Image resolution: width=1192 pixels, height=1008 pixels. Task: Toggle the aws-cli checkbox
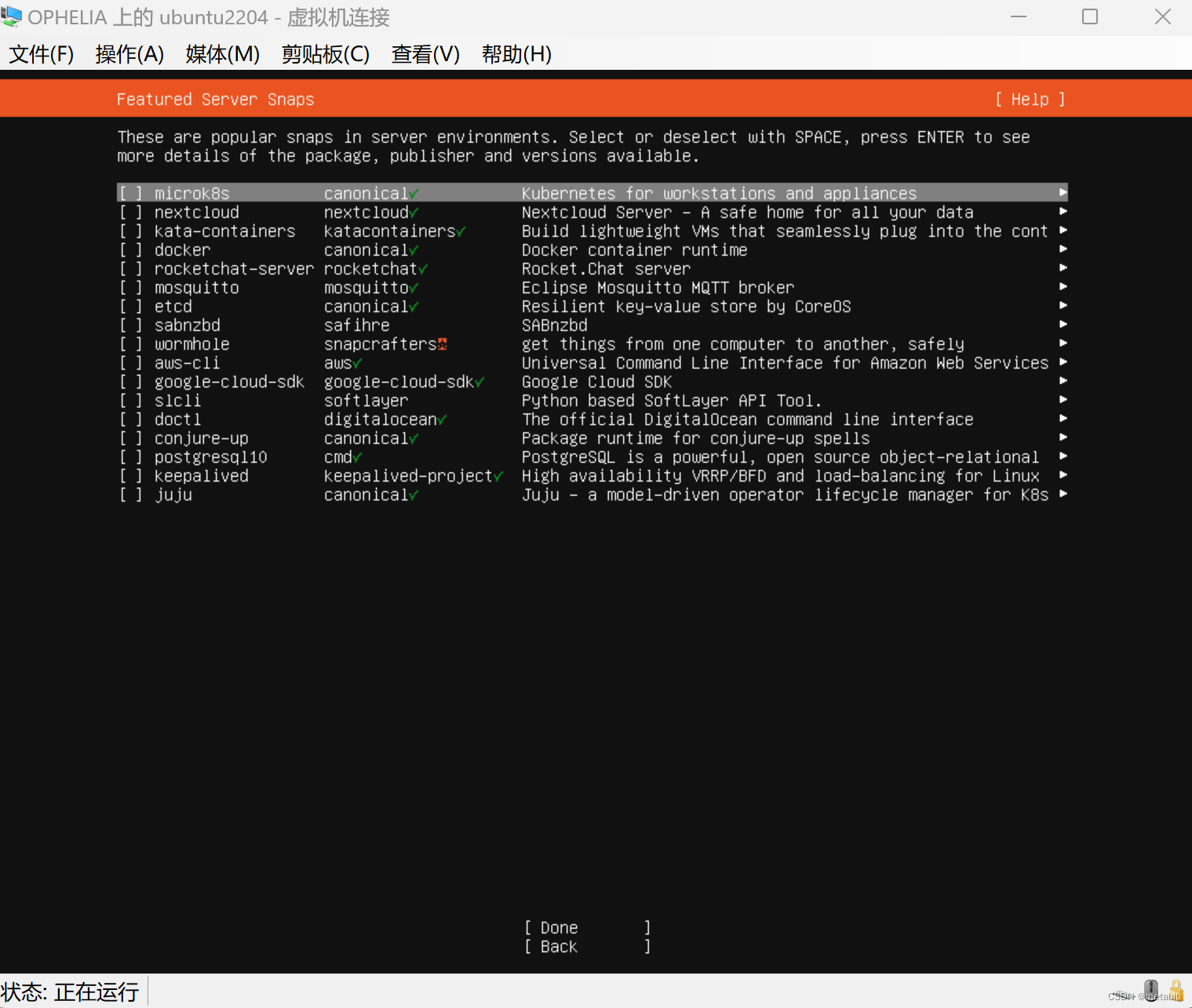[x=131, y=362]
